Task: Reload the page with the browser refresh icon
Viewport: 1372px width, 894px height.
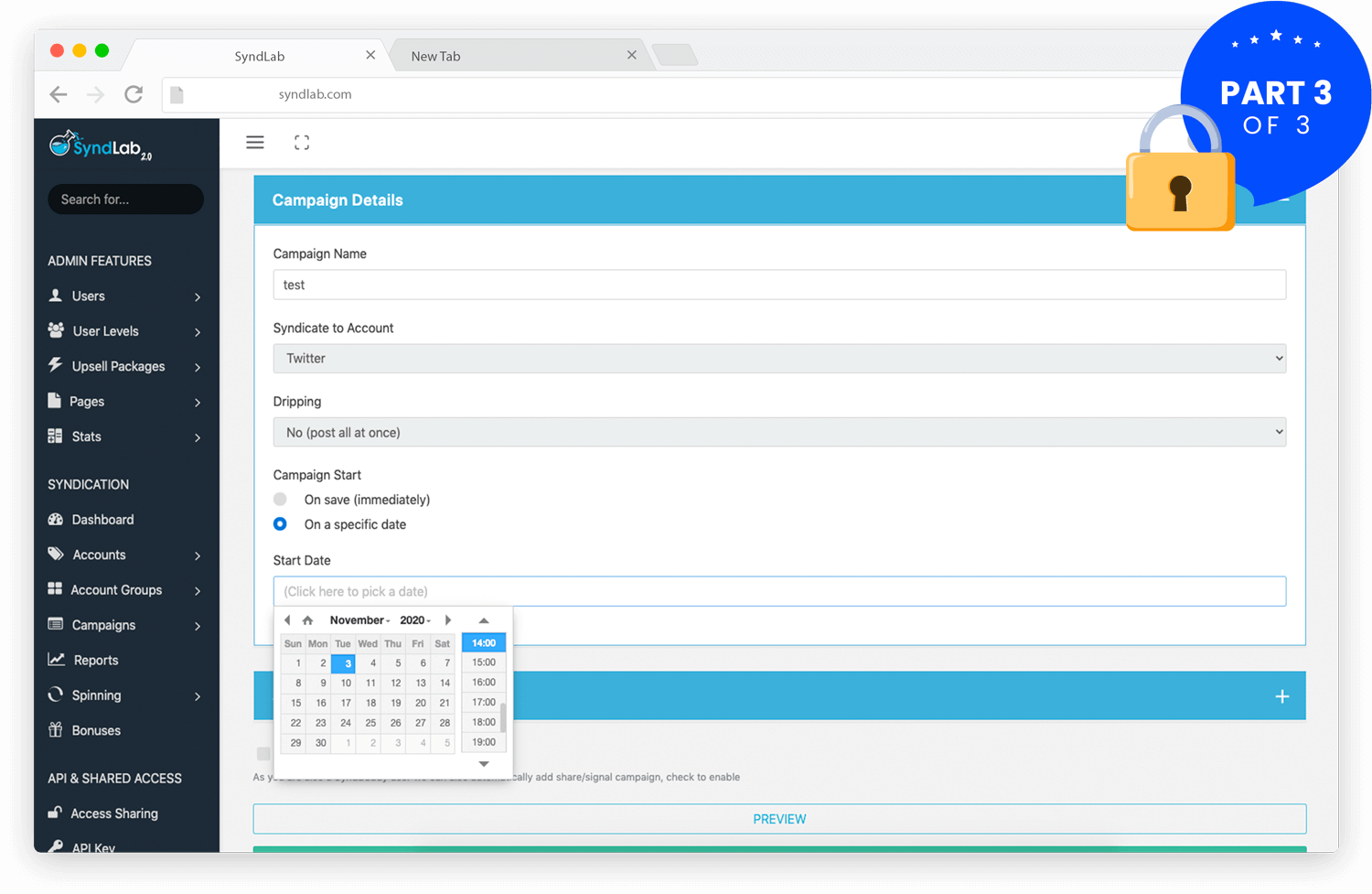Action: [x=134, y=94]
